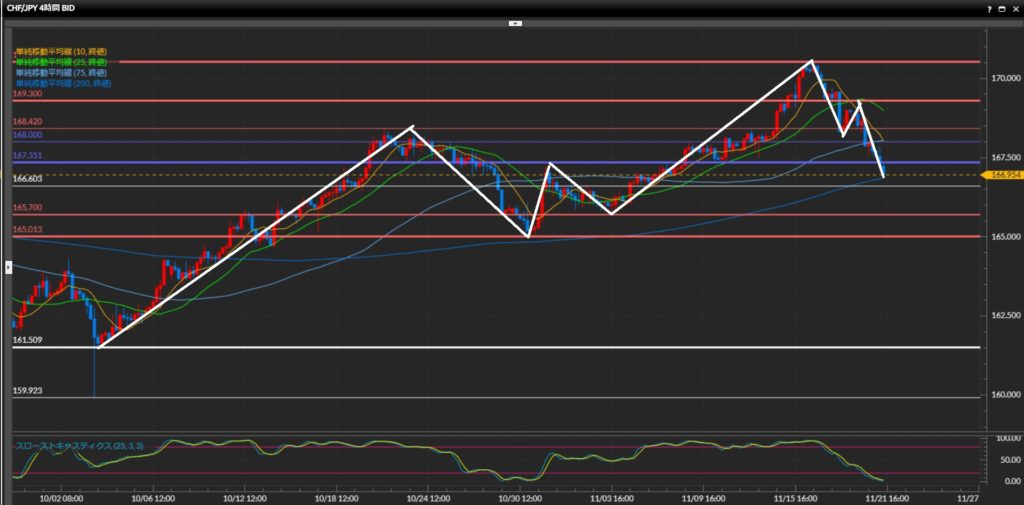1024x505 pixels.
Task: Select the 10-period simple moving average label
Action: point(61,51)
